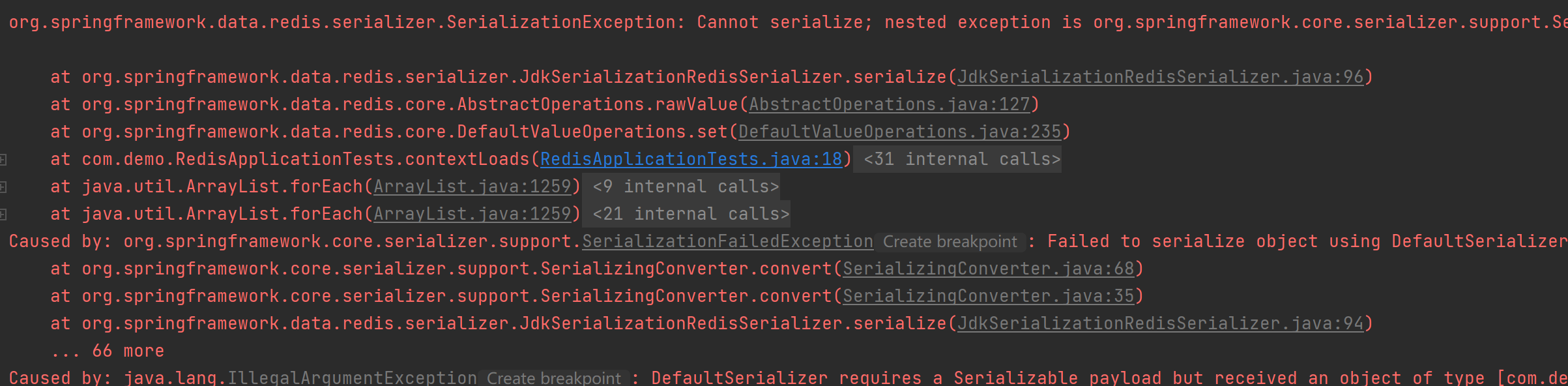
Task: Go to SerializingConverter.java:68
Action: click(989, 269)
